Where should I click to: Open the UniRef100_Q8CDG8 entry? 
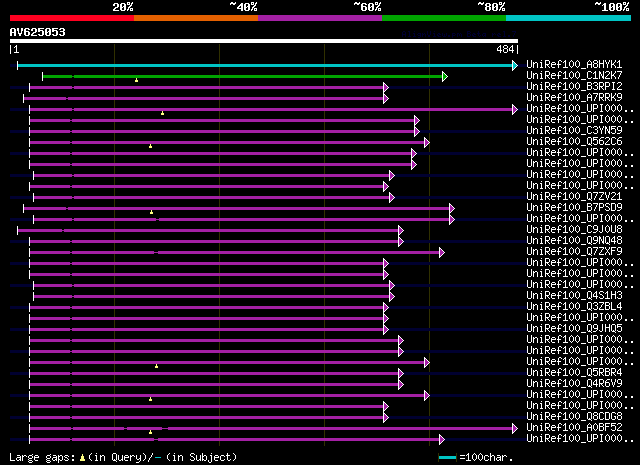point(574,417)
